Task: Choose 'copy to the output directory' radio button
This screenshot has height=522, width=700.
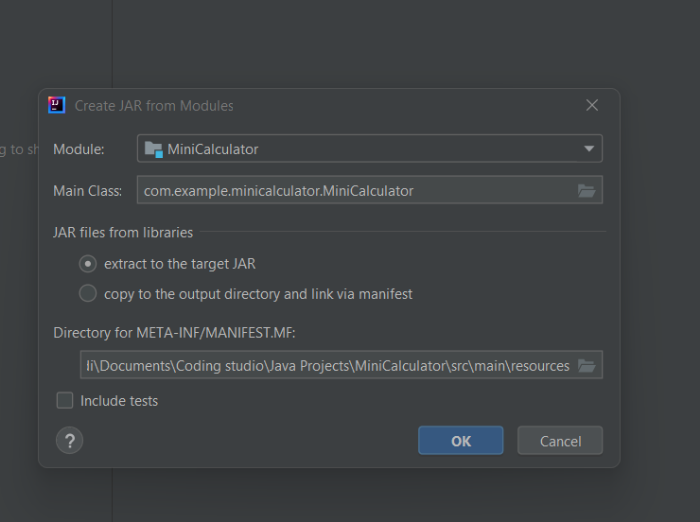Action: point(88,294)
